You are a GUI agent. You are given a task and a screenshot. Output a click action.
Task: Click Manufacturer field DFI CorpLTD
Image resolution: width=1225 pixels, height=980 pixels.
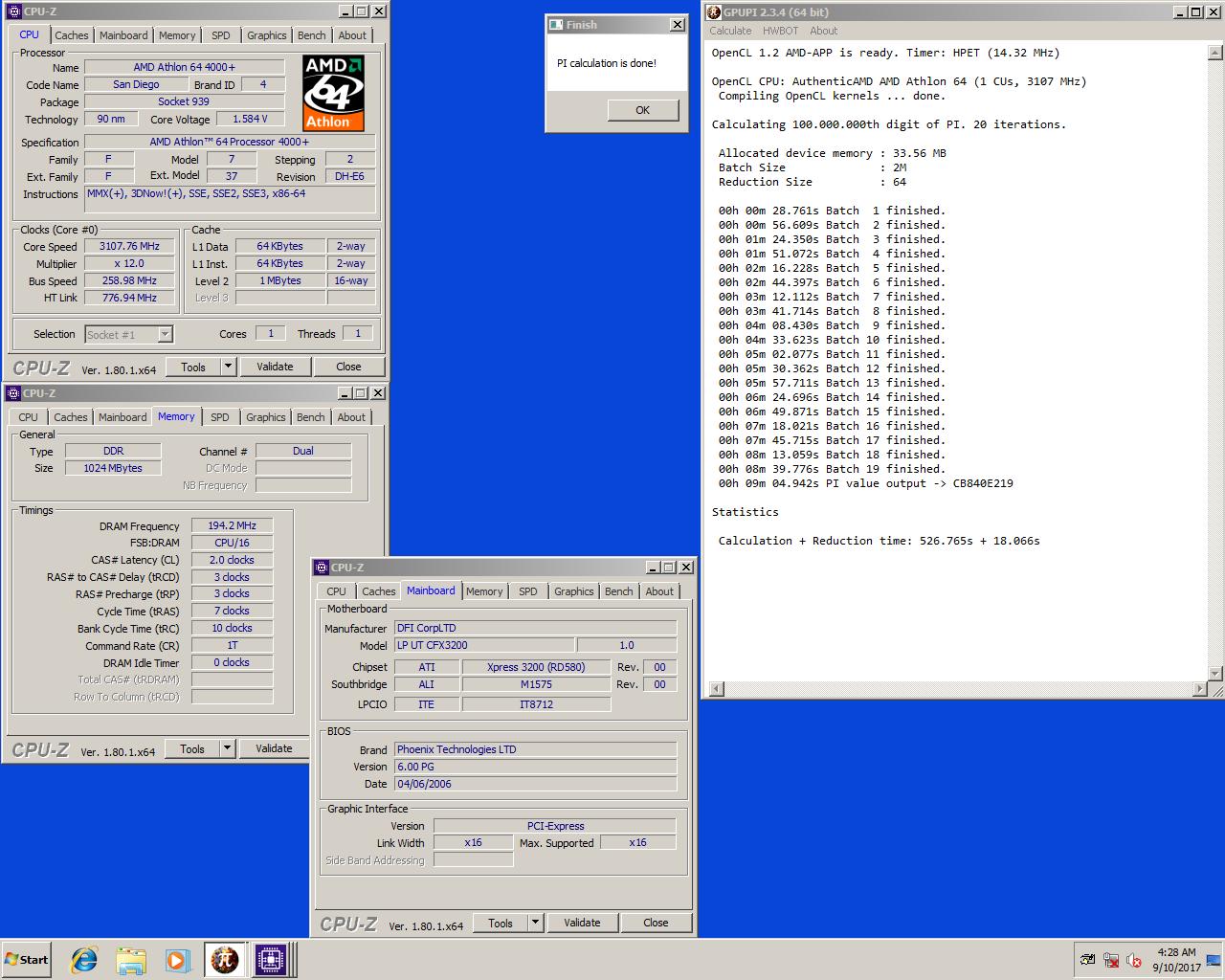point(535,628)
